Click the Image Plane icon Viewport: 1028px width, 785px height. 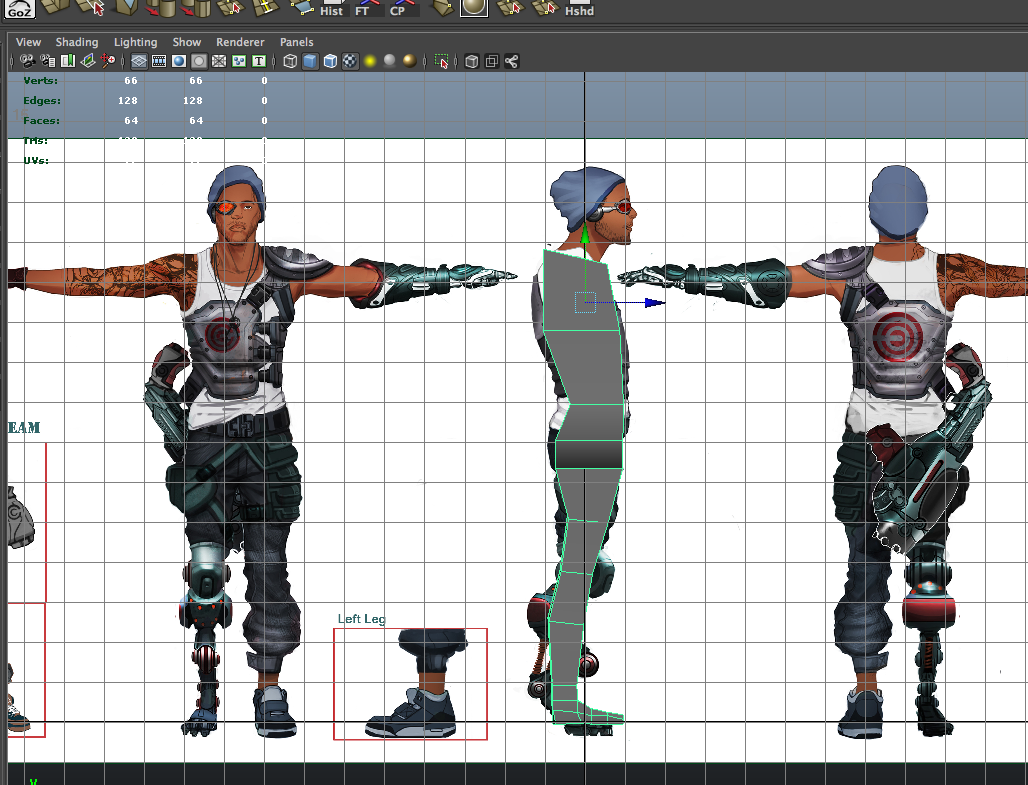click(88, 61)
